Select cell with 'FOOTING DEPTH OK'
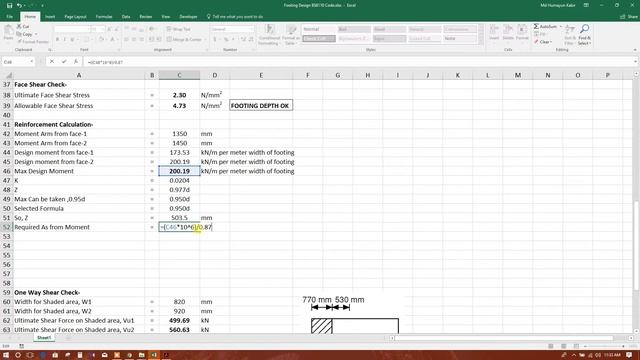The width and height of the screenshot is (640, 360). [x=261, y=106]
